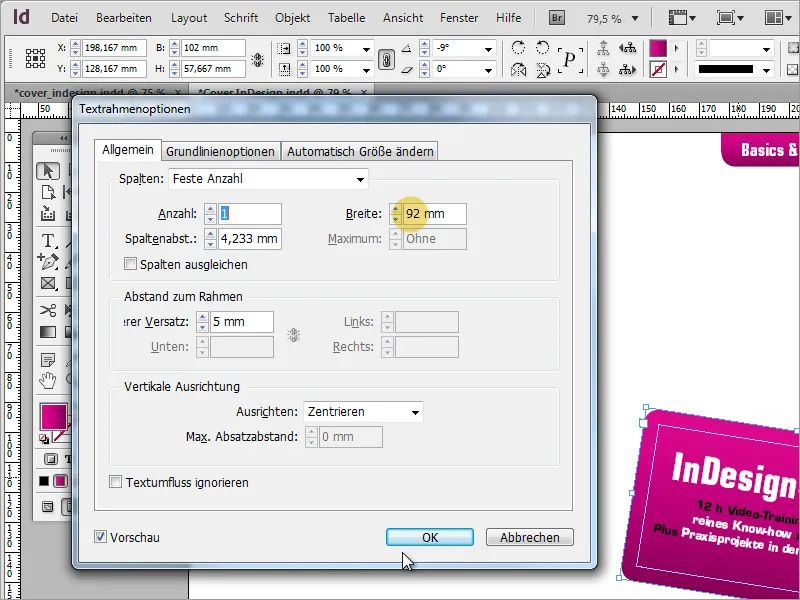Screen dimensions: 800x600
Task: Open the Layout menu
Action: tap(189, 18)
